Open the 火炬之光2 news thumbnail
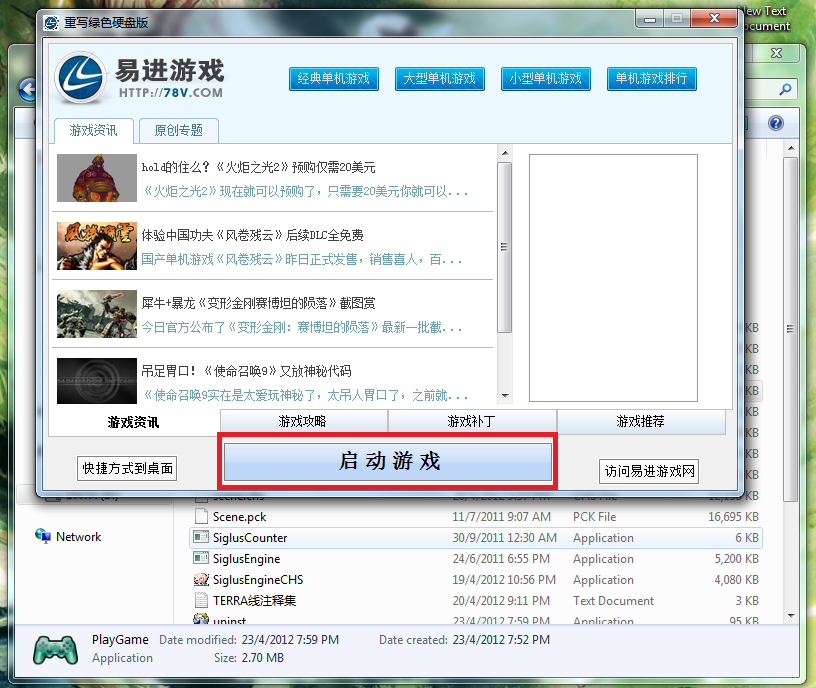 pyautogui.click(x=95, y=178)
